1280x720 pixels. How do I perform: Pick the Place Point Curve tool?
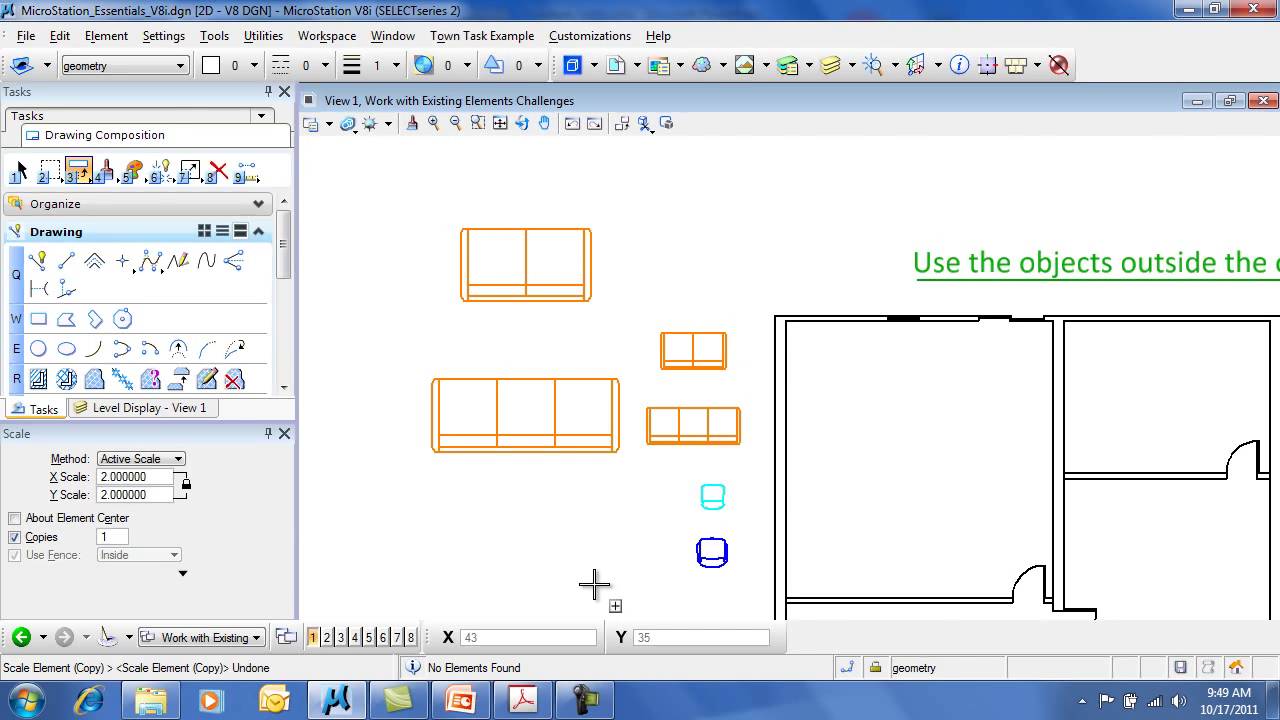206,261
